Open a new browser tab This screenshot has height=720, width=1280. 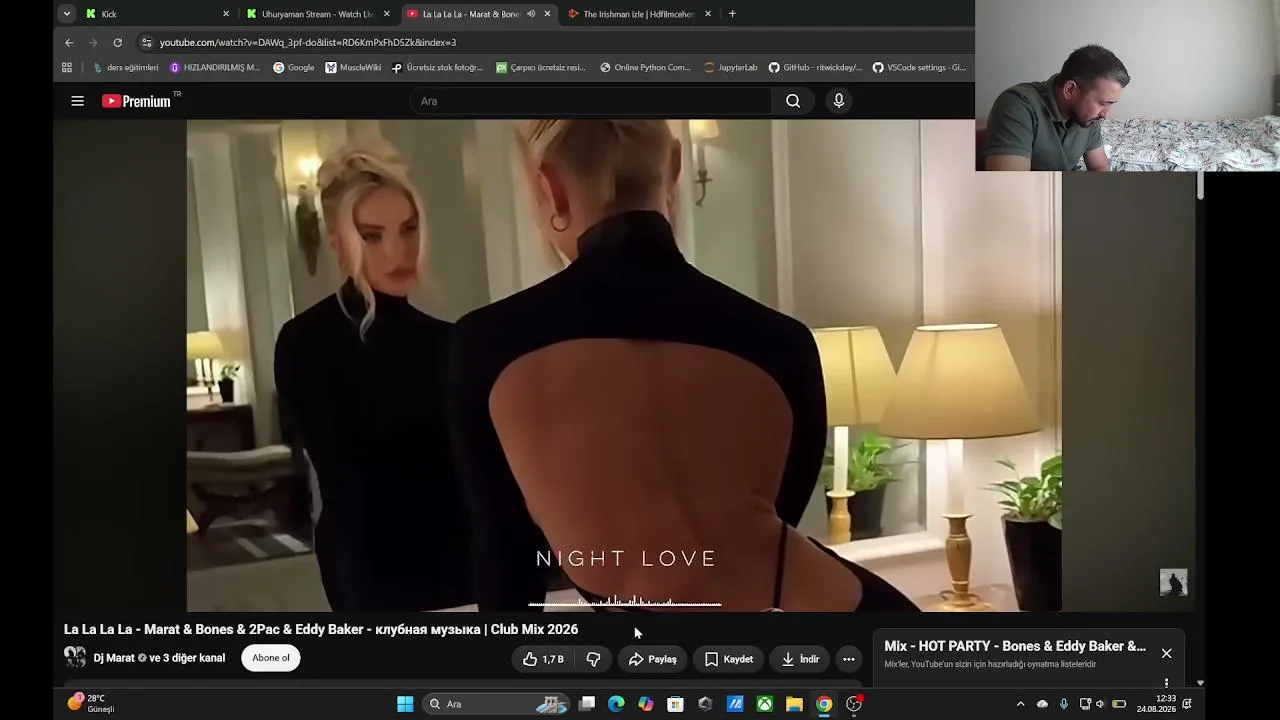pyautogui.click(x=732, y=14)
